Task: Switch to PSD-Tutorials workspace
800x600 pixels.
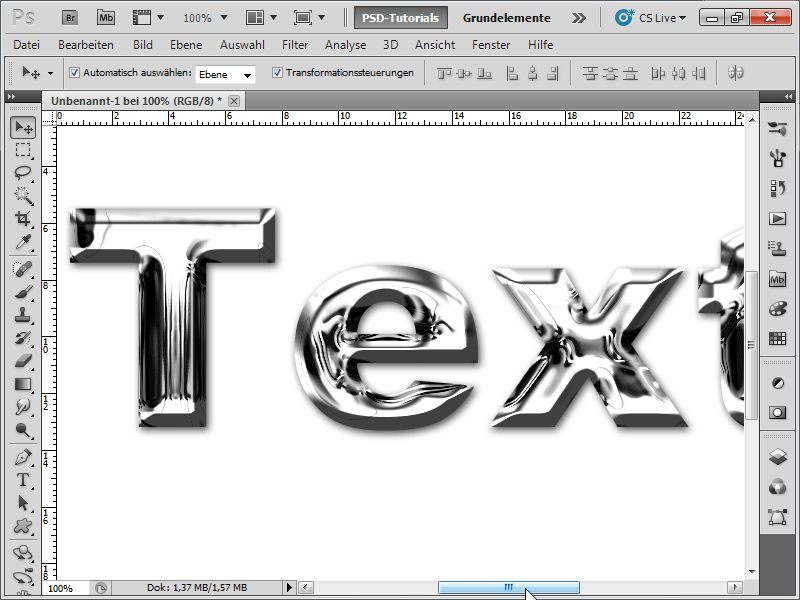Action: coord(401,18)
